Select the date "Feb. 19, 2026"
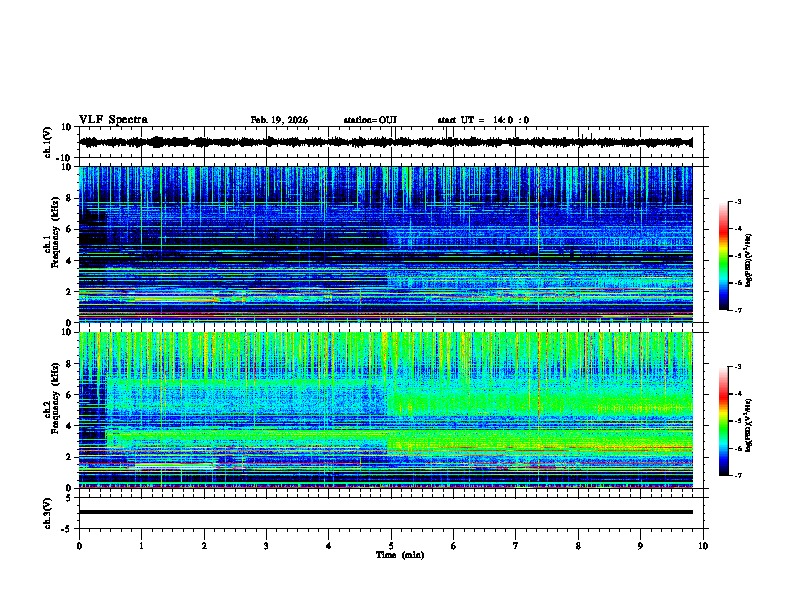The width and height of the screenshot is (792, 612). 279,120
